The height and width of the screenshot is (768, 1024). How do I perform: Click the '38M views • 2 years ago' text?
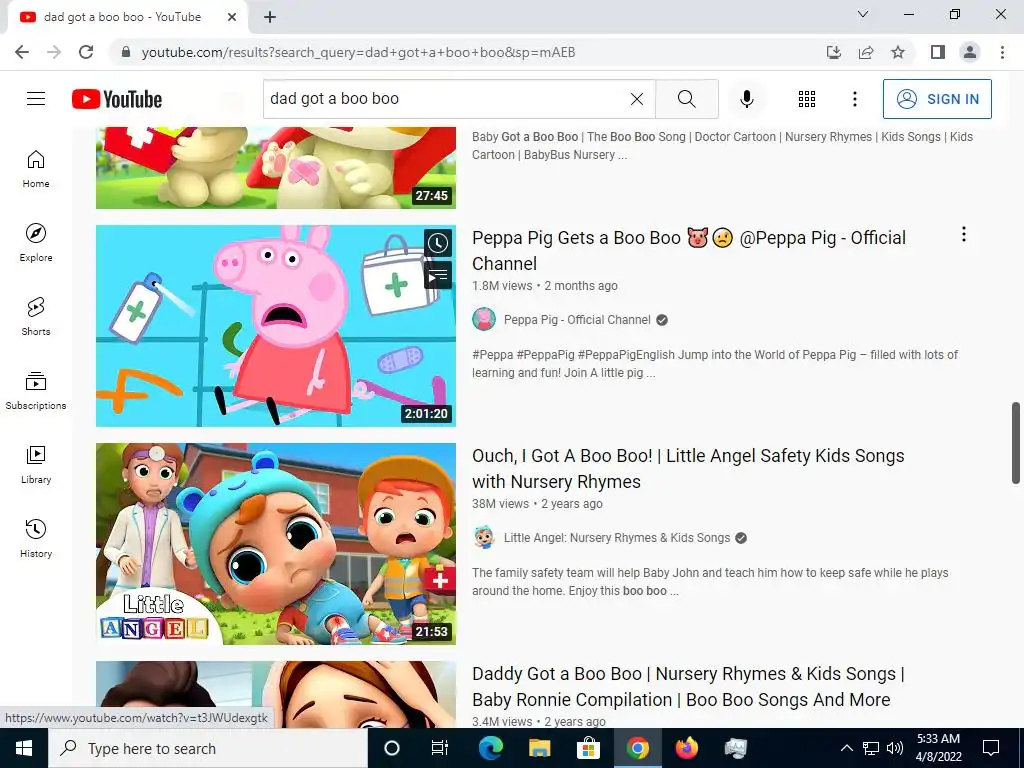click(x=537, y=504)
